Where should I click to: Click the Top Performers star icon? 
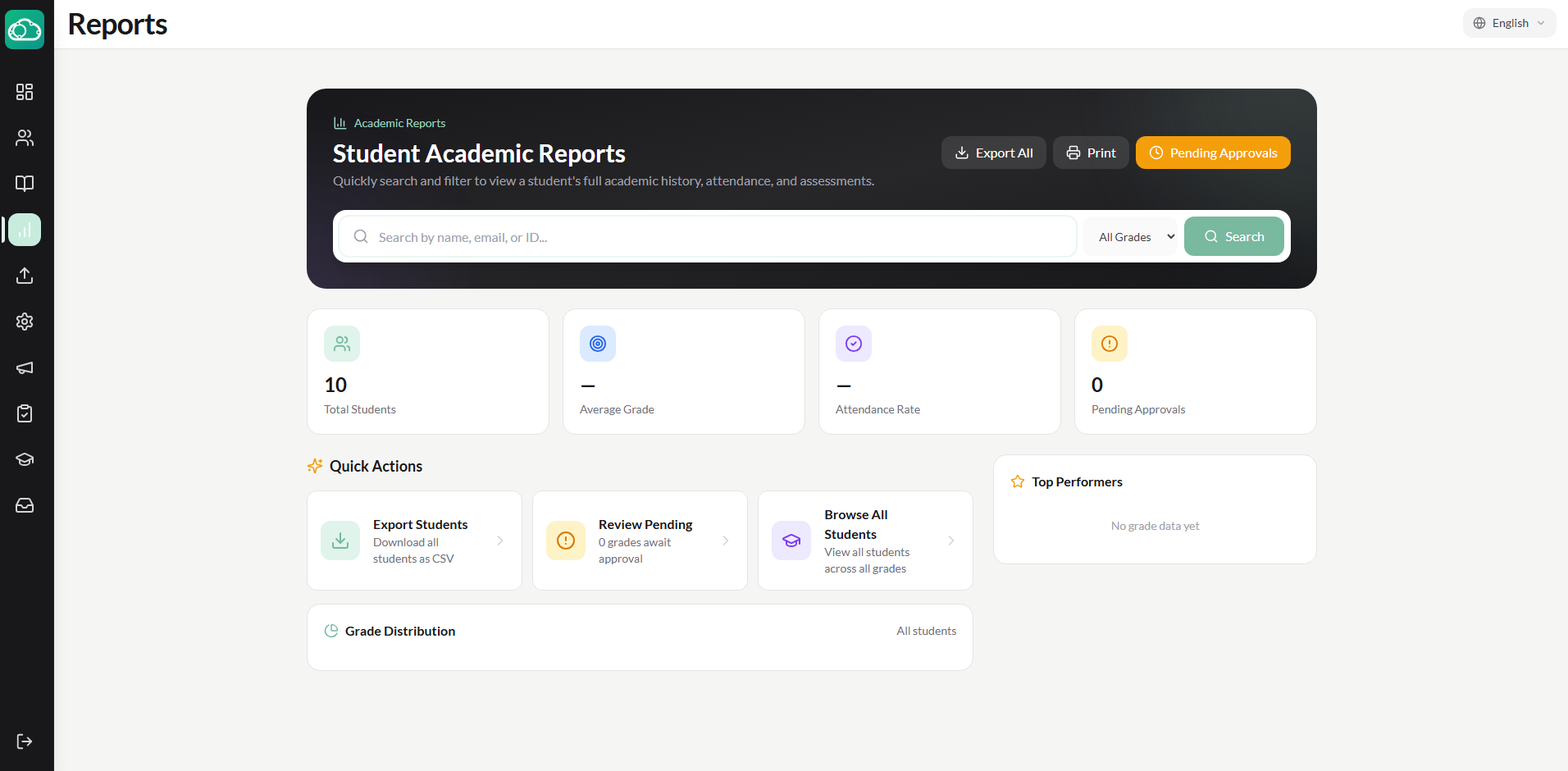pos(1018,481)
